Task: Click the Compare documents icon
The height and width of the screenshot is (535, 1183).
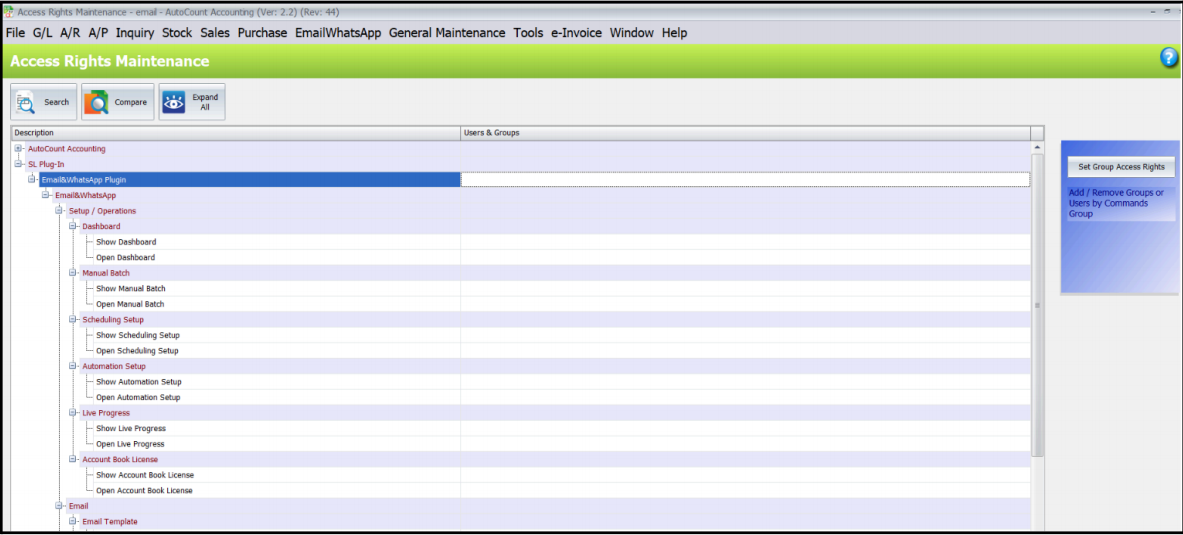Action: [97, 102]
